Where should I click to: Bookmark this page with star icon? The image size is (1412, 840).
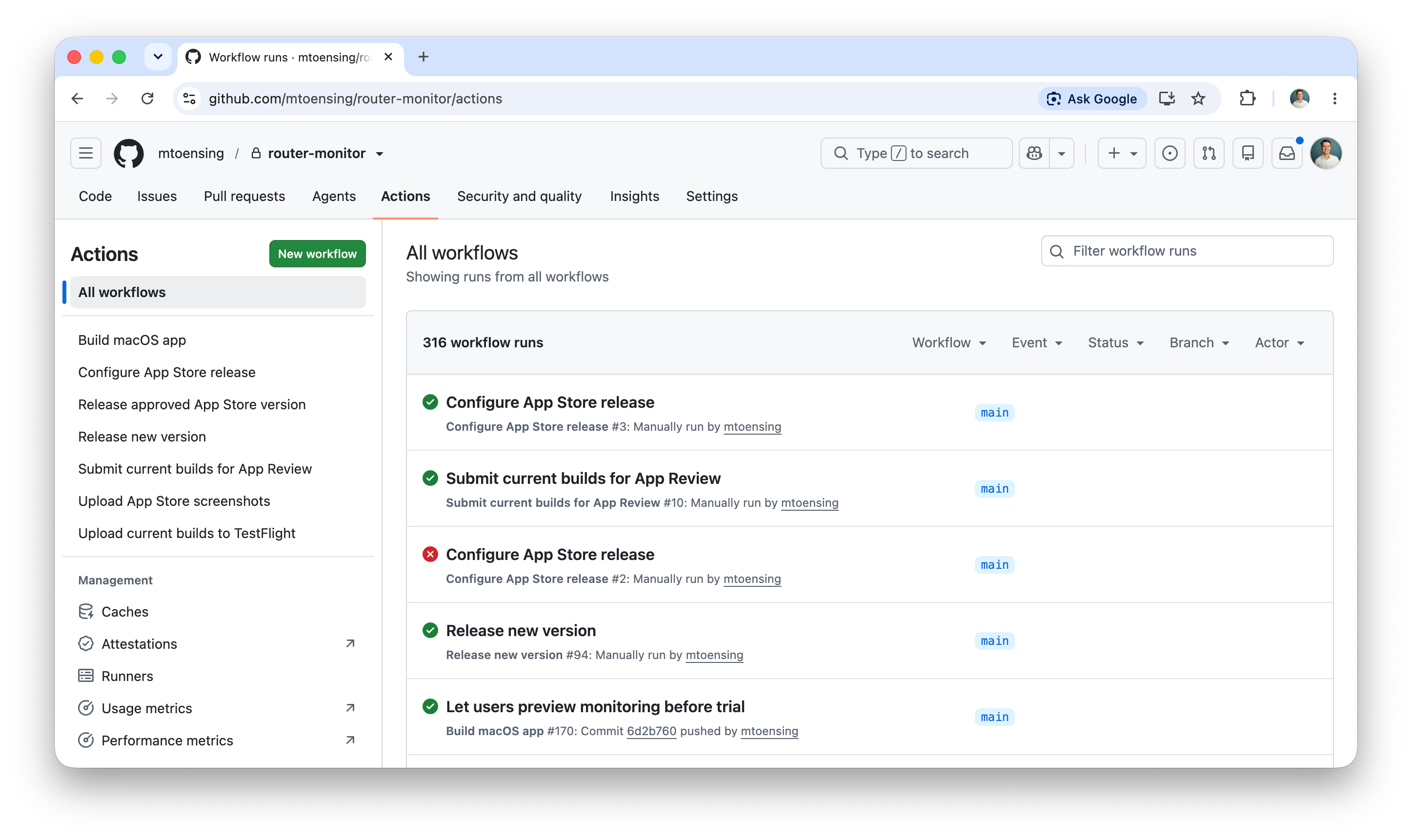(x=1198, y=99)
